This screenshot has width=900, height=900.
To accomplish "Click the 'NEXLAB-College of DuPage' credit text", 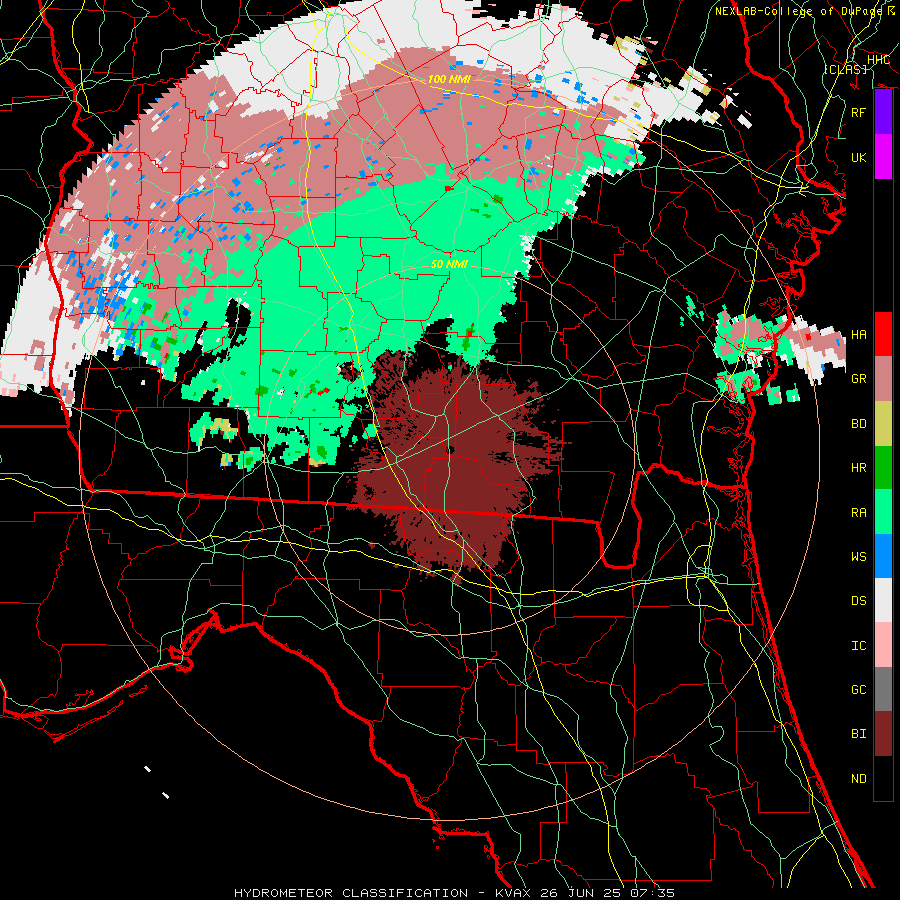I will click(x=800, y=11).
